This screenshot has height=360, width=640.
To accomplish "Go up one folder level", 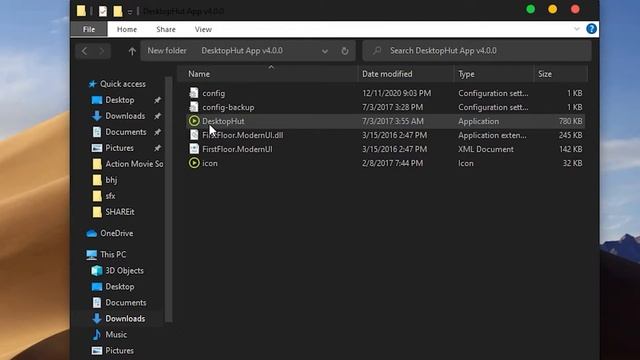I will (132, 51).
